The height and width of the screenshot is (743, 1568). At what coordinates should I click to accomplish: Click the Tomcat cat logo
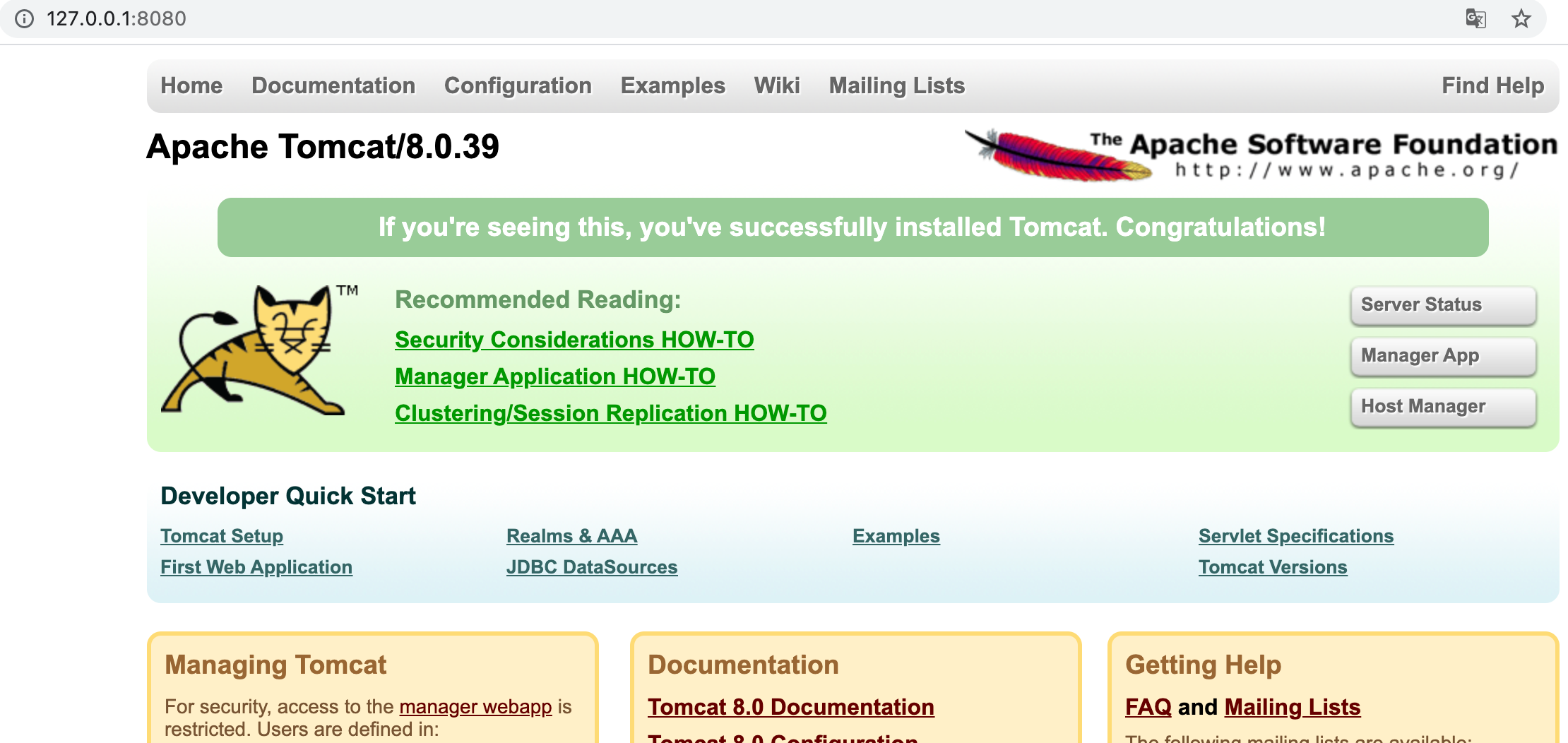click(x=259, y=350)
